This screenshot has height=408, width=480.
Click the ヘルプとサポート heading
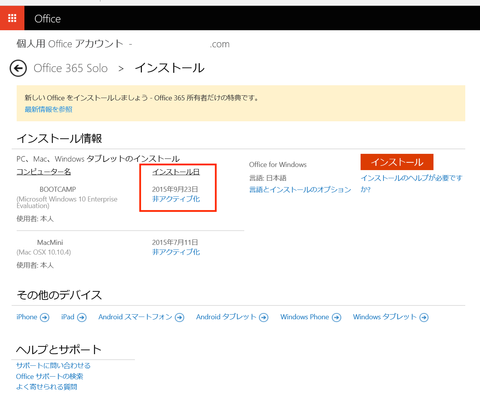pos(59,349)
